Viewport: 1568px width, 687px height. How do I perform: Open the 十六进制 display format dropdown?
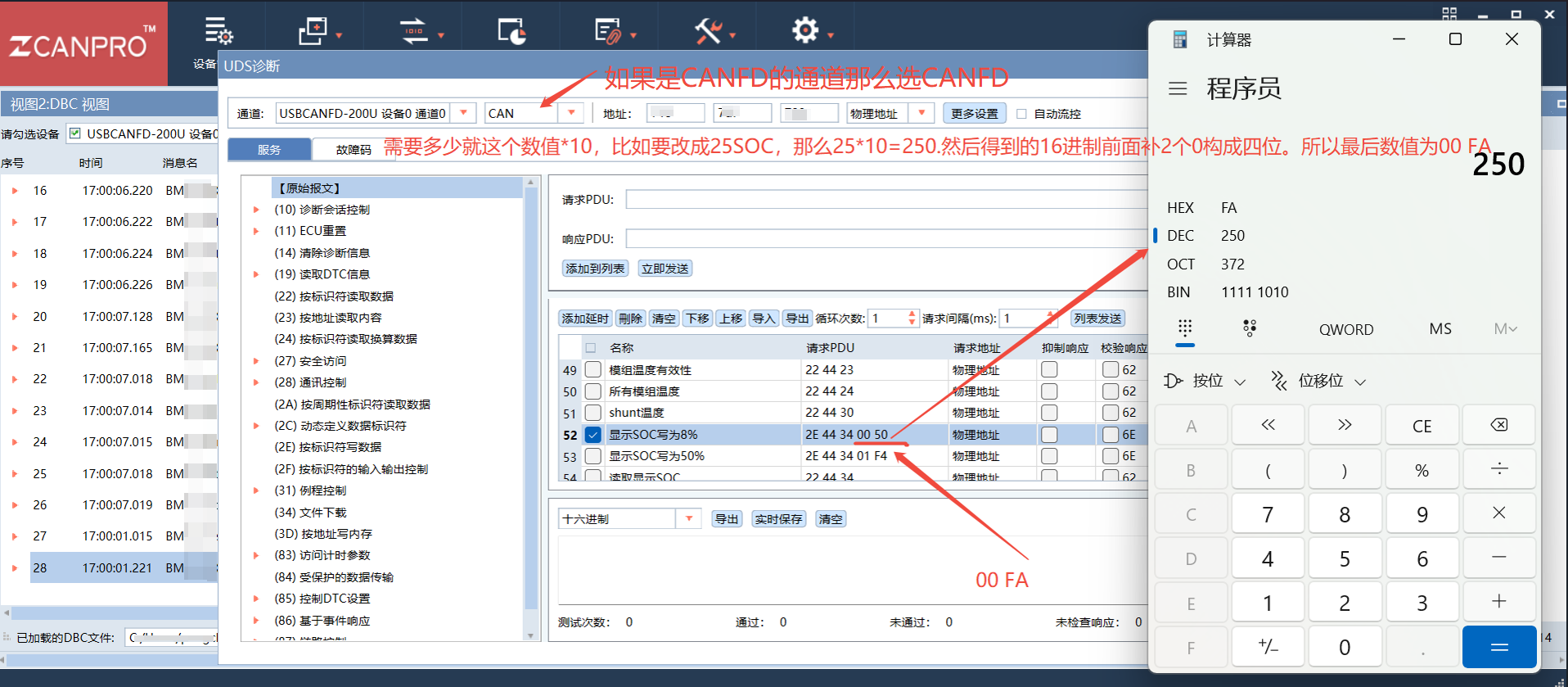click(689, 519)
